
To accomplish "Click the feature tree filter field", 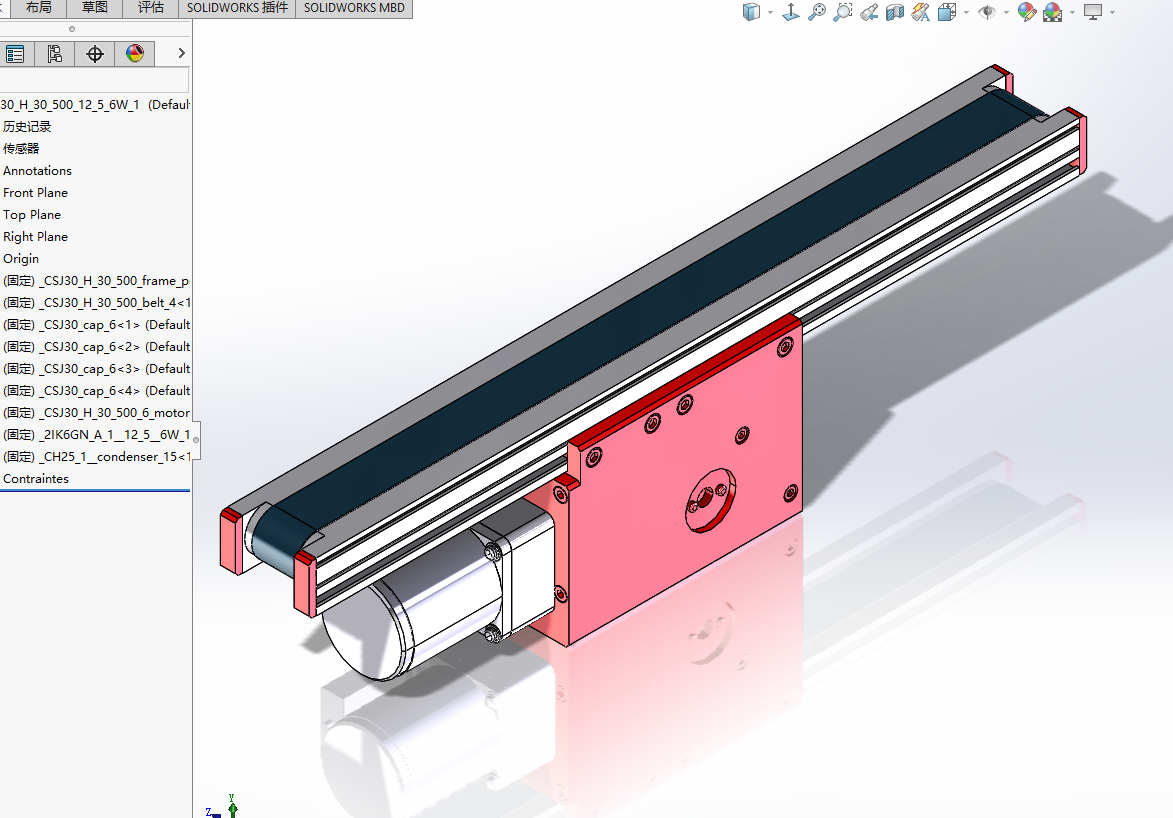I will pyautogui.click(x=94, y=80).
